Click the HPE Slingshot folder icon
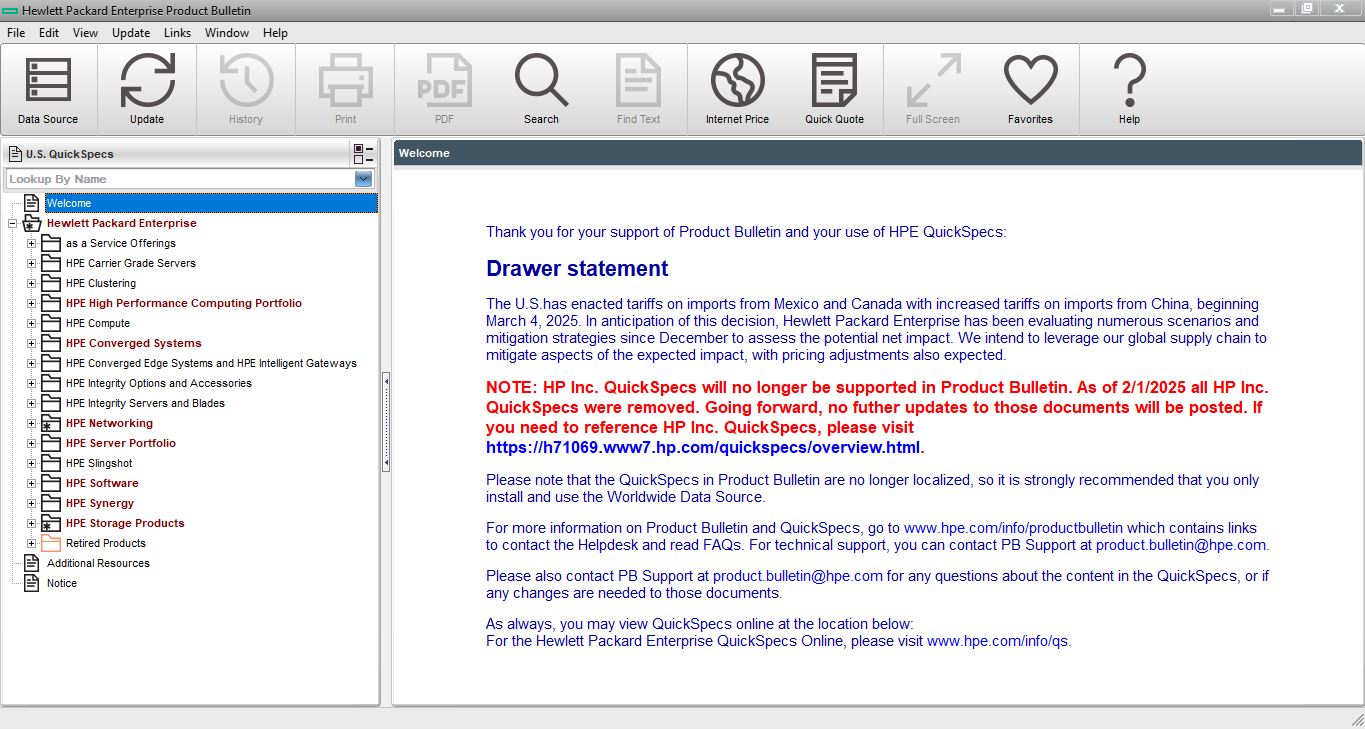Screen dimensions: 1365x729 coord(51,463)
